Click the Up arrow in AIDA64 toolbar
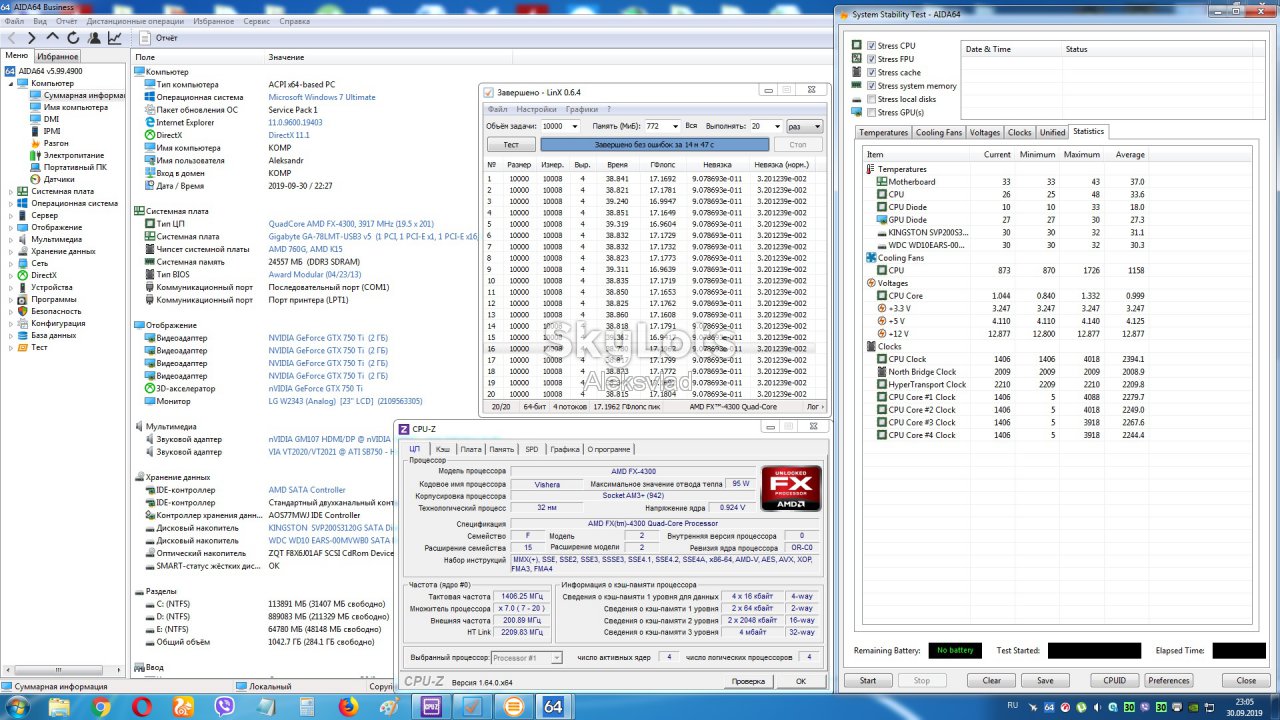Image resolution: width=1280 pixels, height=720 pixels. pos(53,38)
